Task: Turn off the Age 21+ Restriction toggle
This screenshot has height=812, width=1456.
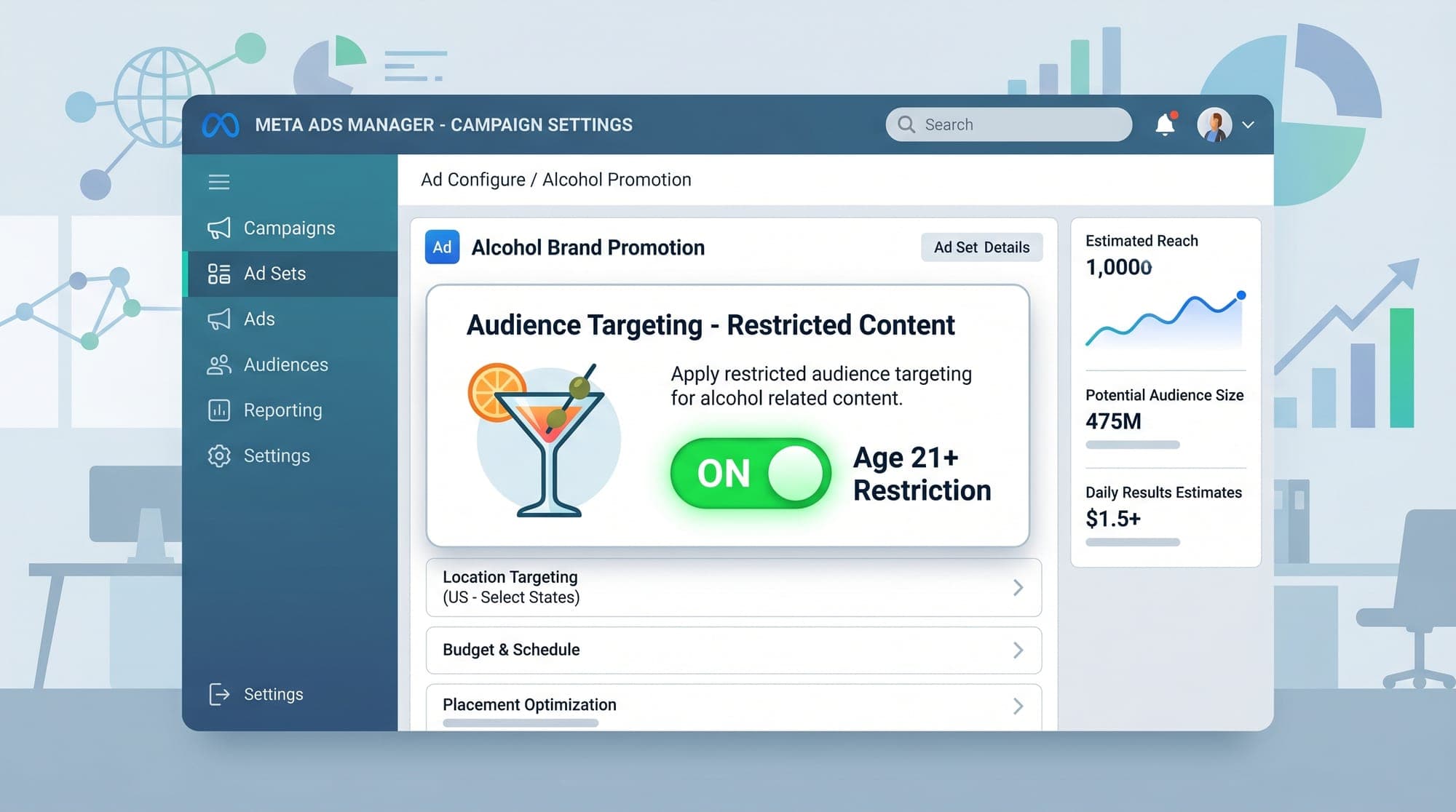Action: coord(751,473)
